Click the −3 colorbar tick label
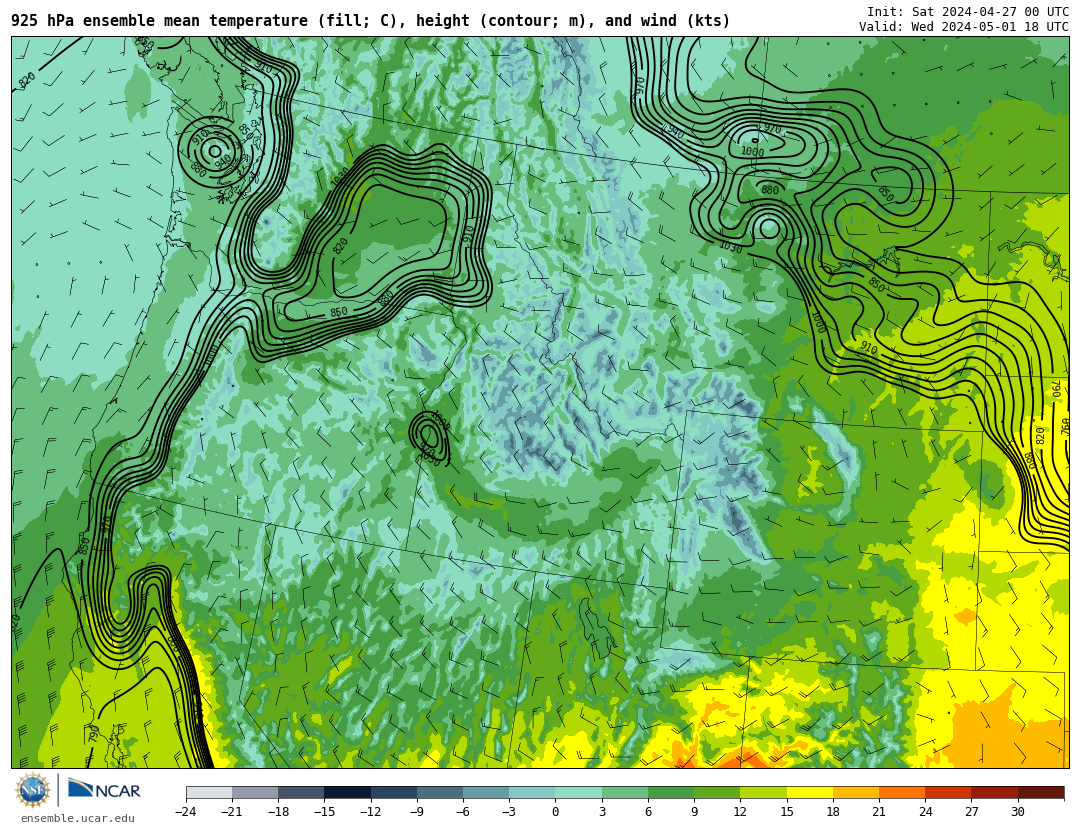Screen dimensions: 1080x831 click(509, 812)
